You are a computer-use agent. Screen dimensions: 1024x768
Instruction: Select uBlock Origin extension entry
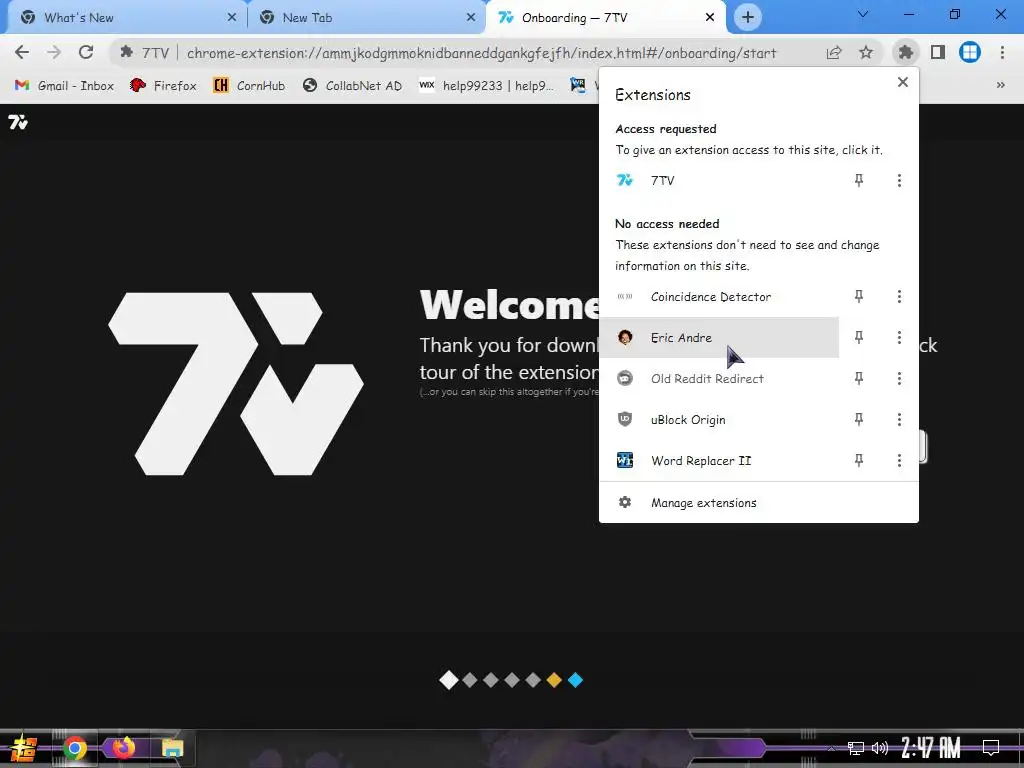(x=719, y=419)
